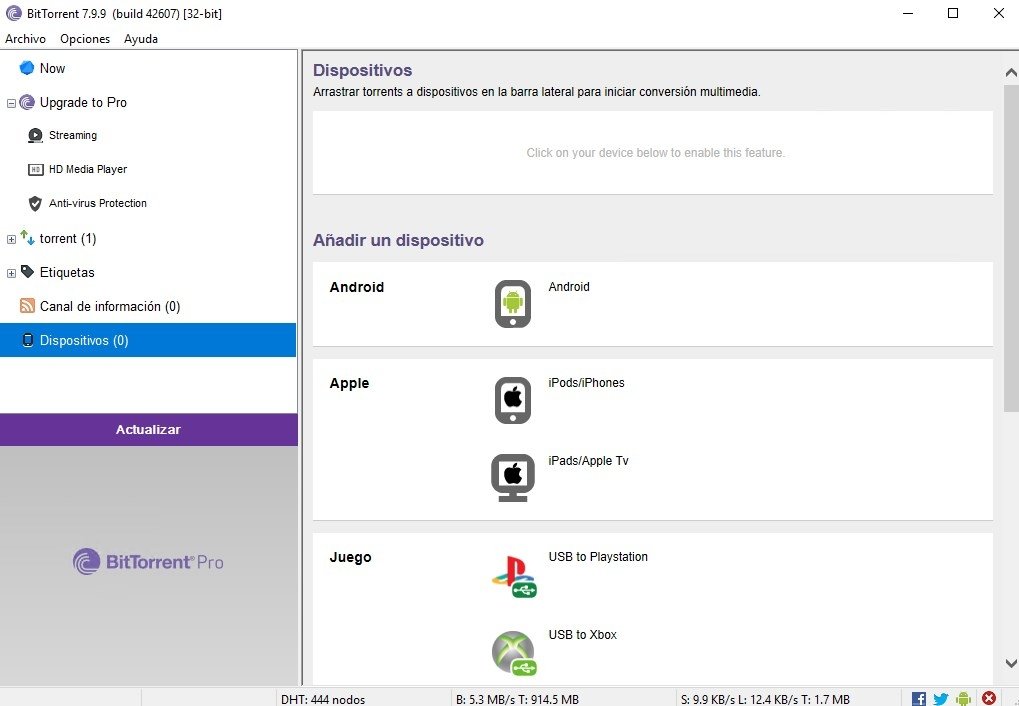1019x706 pixels.
Task: Click the USB to Xbox icon
Action: (514, 653)
